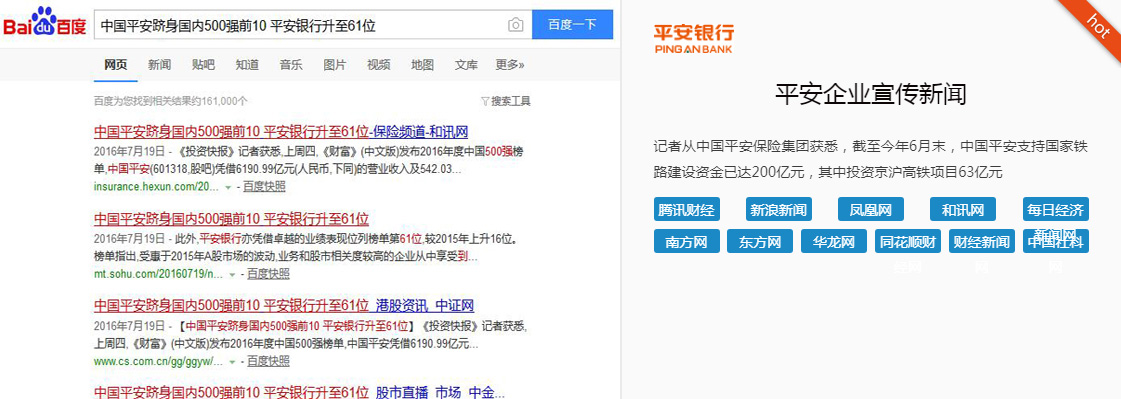The width and height of the screenshot is (1121, 399).
Task: Open camera image search icon
Action: tap(515, 25)
